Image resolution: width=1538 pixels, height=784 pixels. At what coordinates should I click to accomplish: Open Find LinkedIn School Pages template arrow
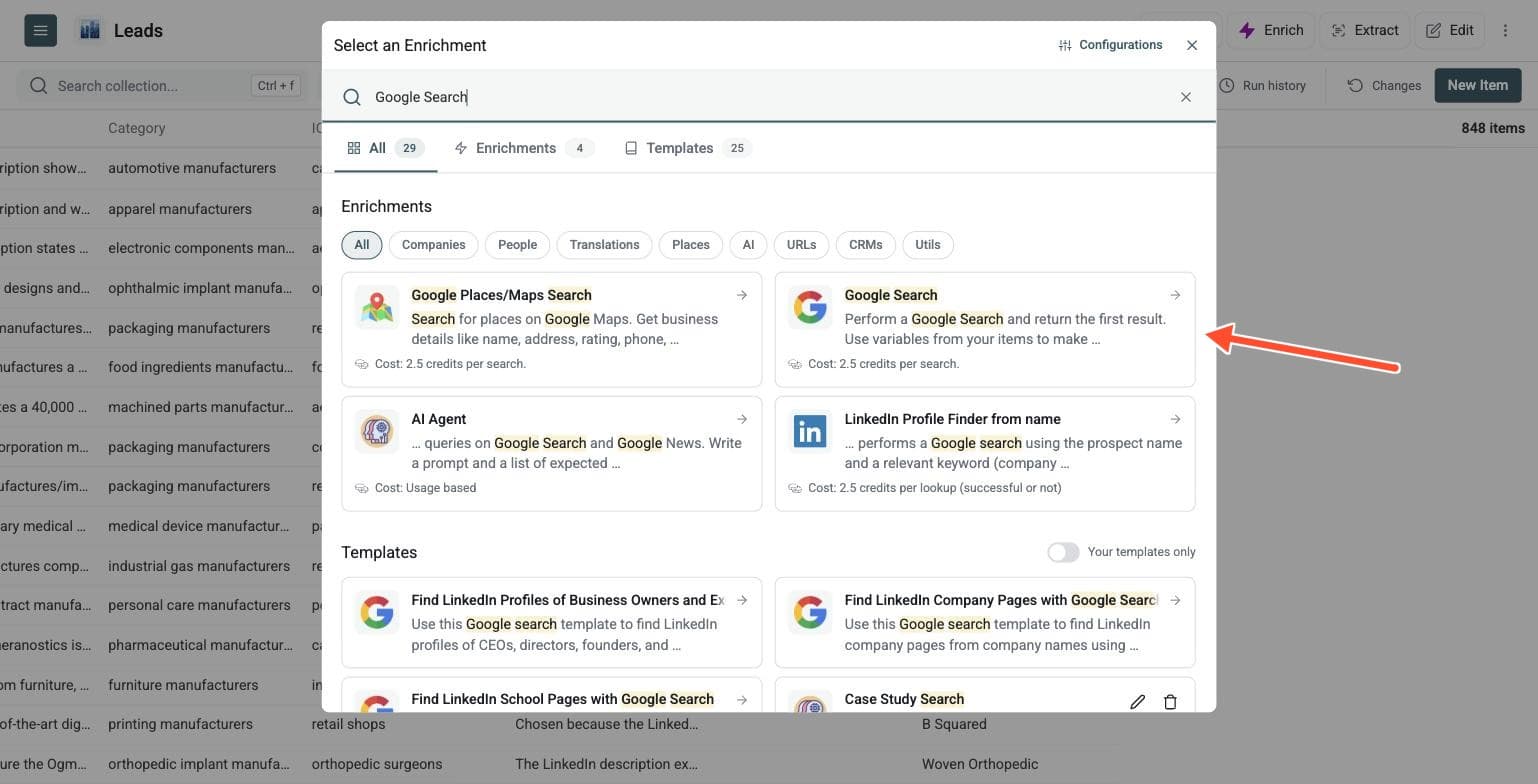[742, 699]
